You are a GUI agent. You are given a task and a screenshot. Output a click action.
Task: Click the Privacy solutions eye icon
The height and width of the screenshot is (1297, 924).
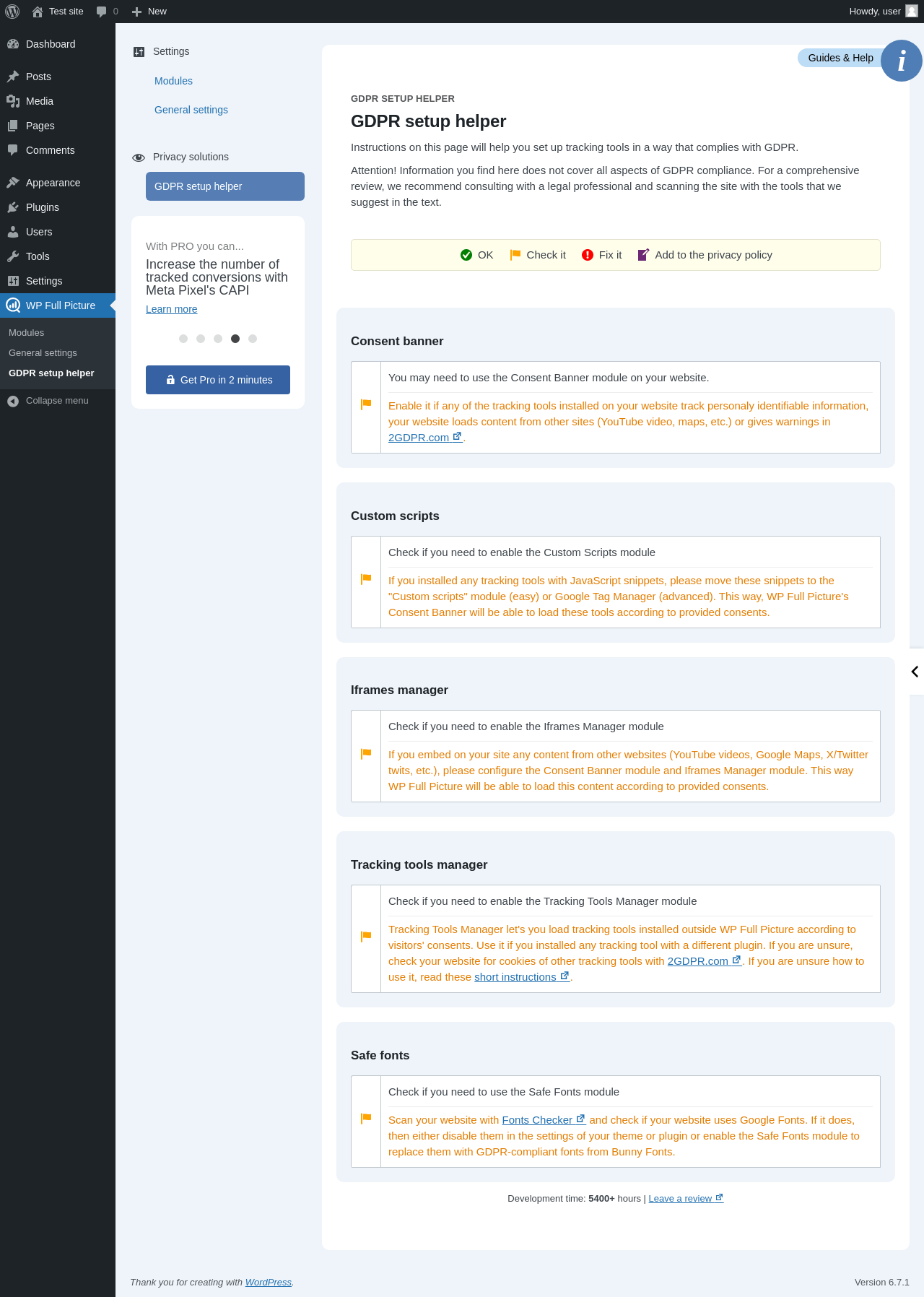tap(139, 157)
